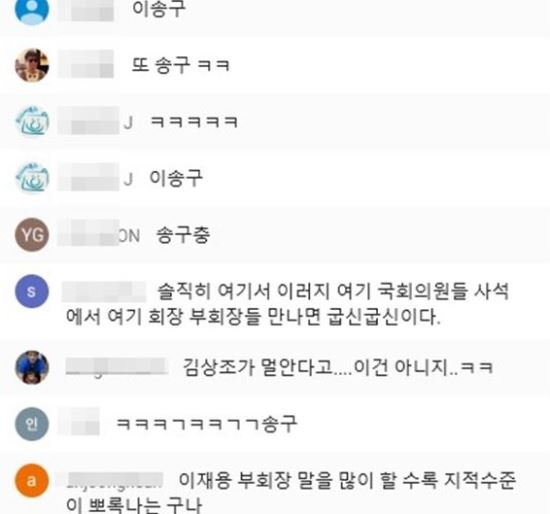Select comment about 국회의원들 사석
The width and height of the screenshot is (550, 514).
287,304
